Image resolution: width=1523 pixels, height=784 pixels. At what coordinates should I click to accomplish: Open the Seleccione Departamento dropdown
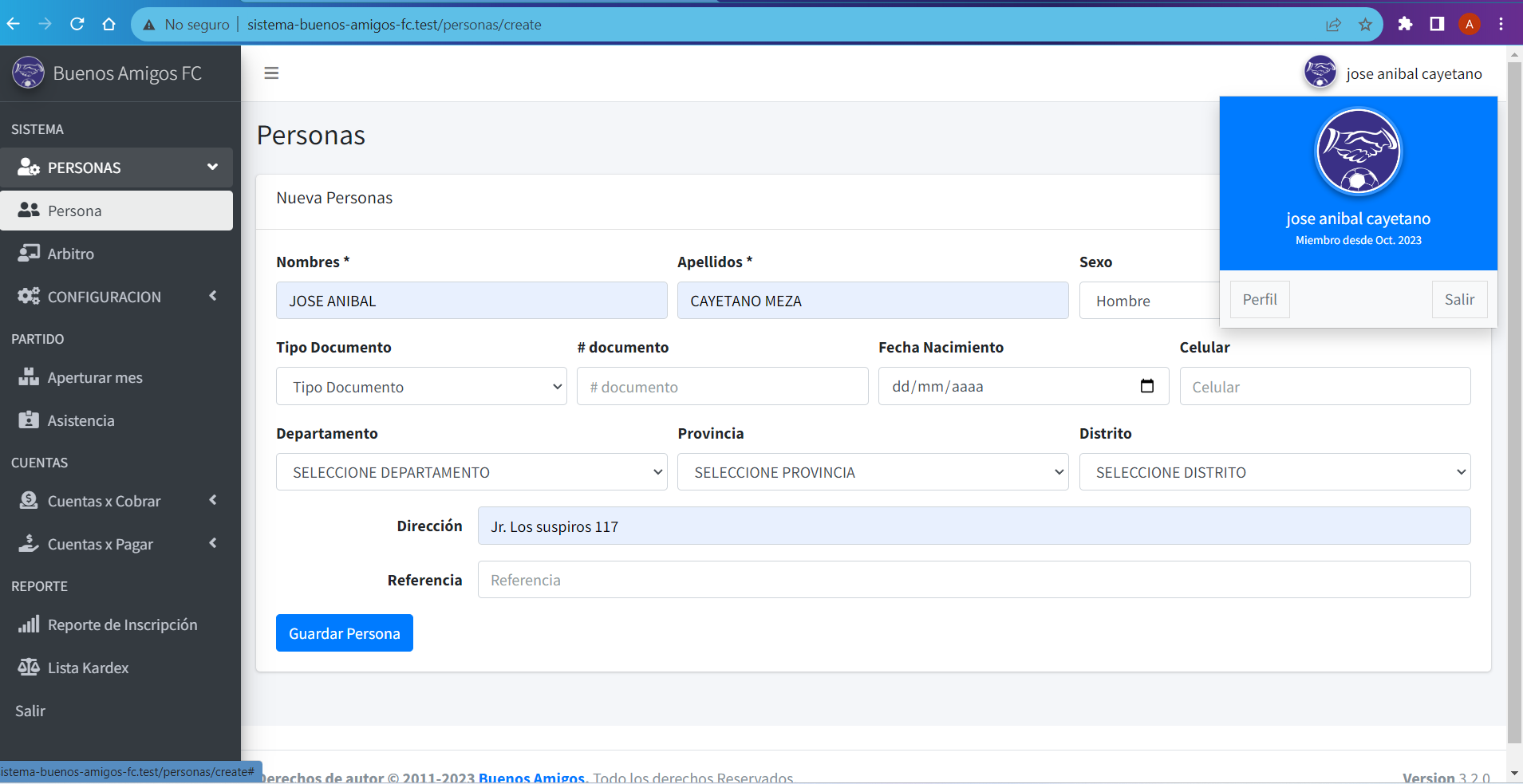pos(471,472)
